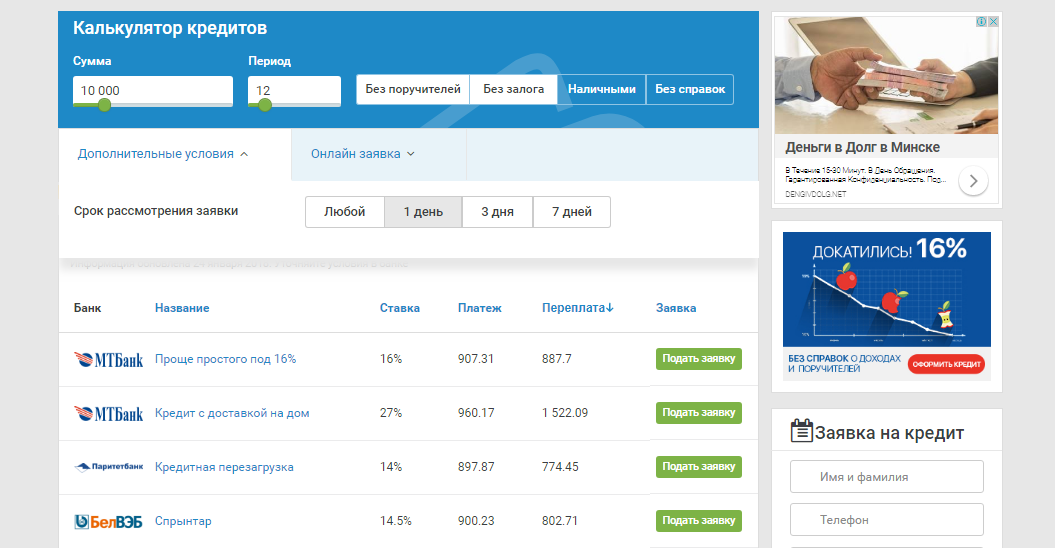Open the Проще простого под 16% loan
The image size is (1055, 548).
(225, 359)
